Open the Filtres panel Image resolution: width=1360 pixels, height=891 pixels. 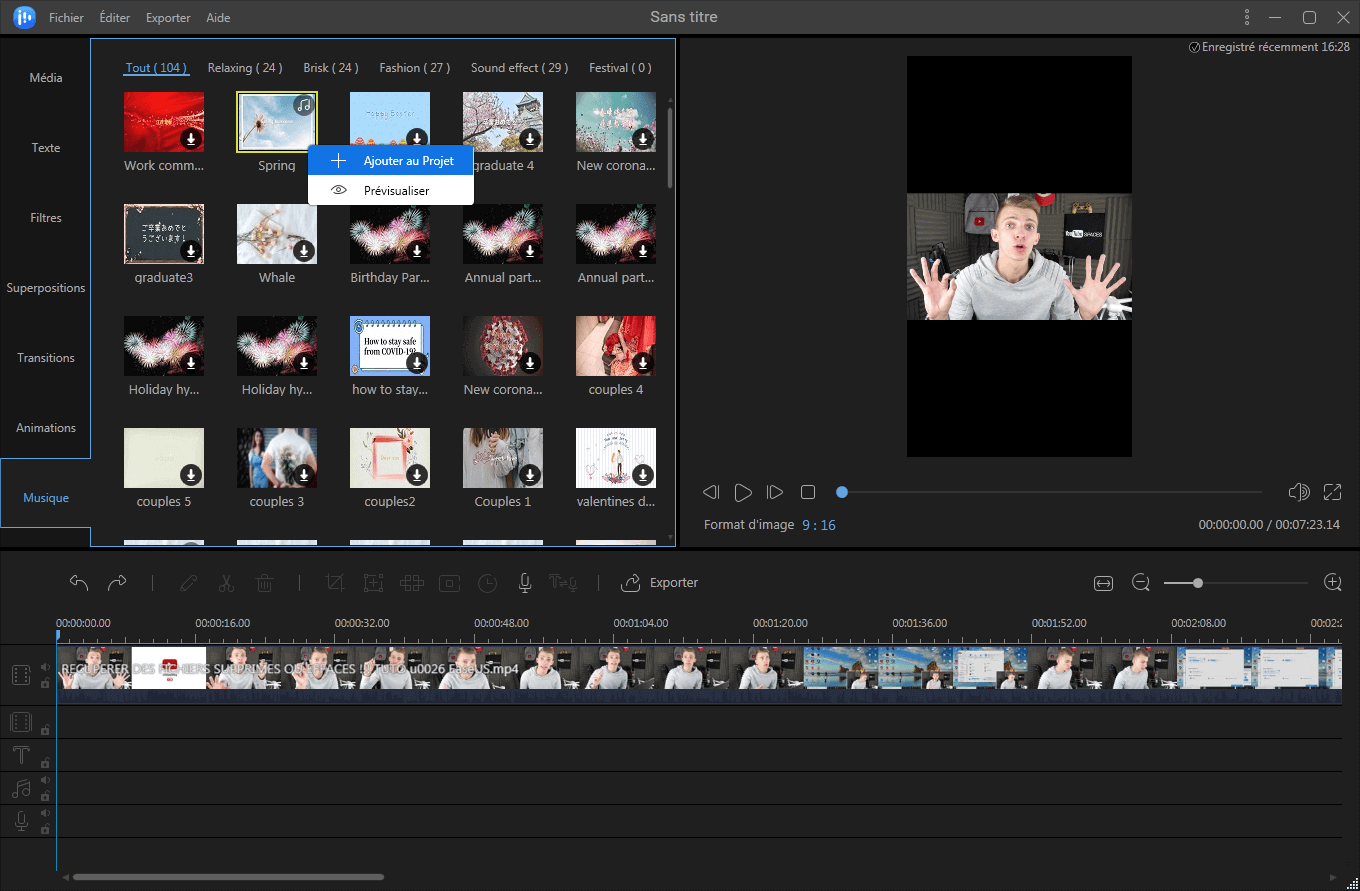point(45,218)
